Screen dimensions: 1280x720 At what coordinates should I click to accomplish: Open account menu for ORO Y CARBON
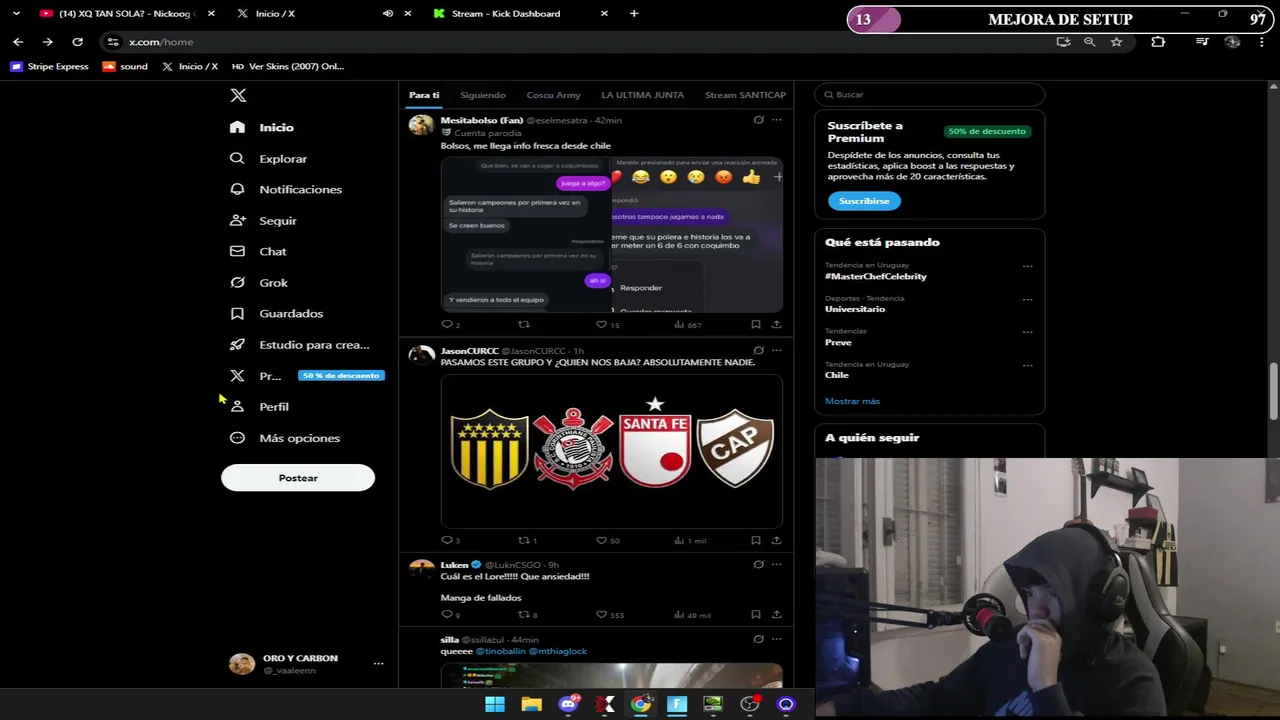[378, 663]
